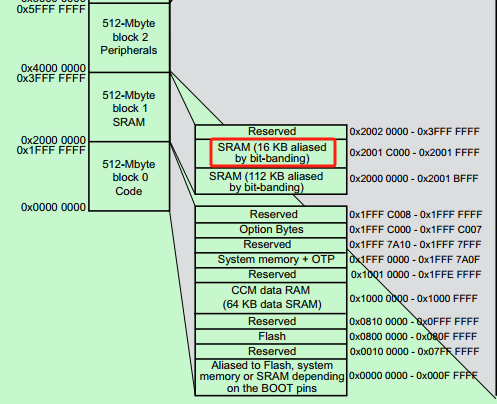Click the 0x3FFF FFFF address label on left

point(51,78)
